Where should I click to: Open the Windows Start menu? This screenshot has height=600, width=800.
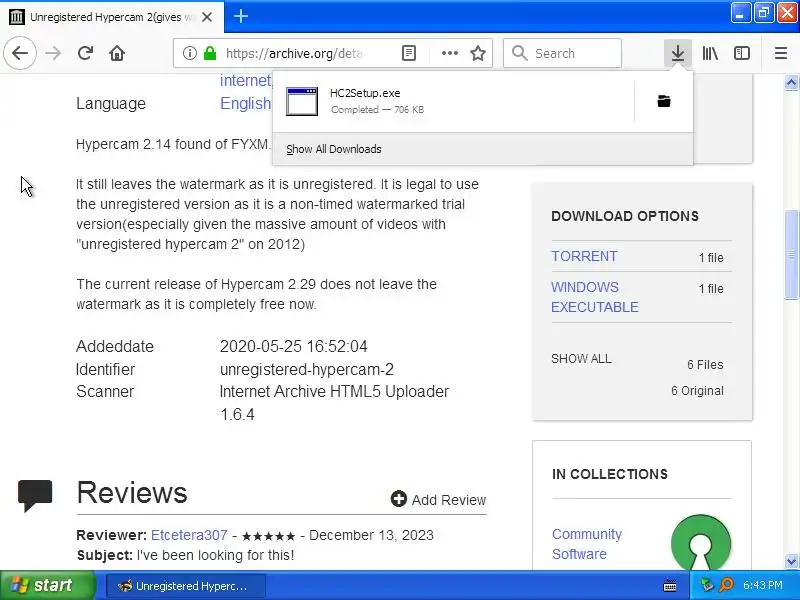tap(48, 585)
